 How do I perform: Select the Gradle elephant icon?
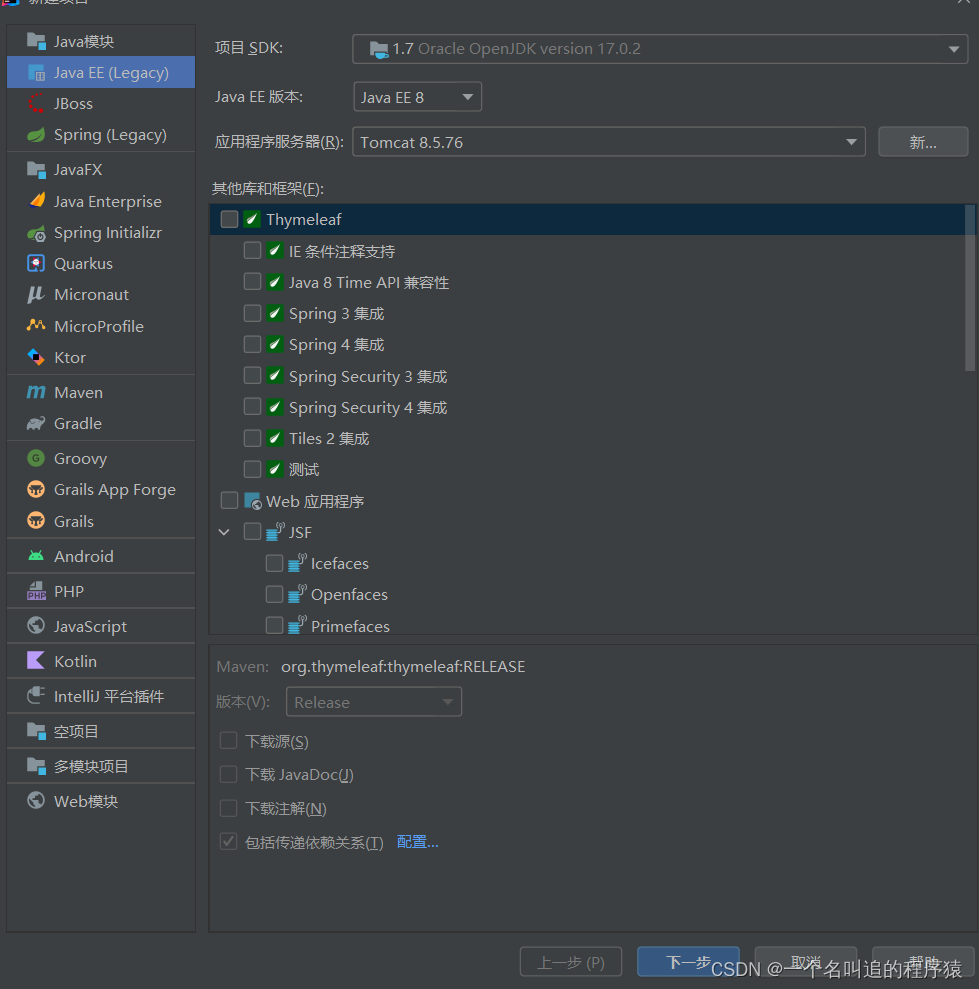36,423
